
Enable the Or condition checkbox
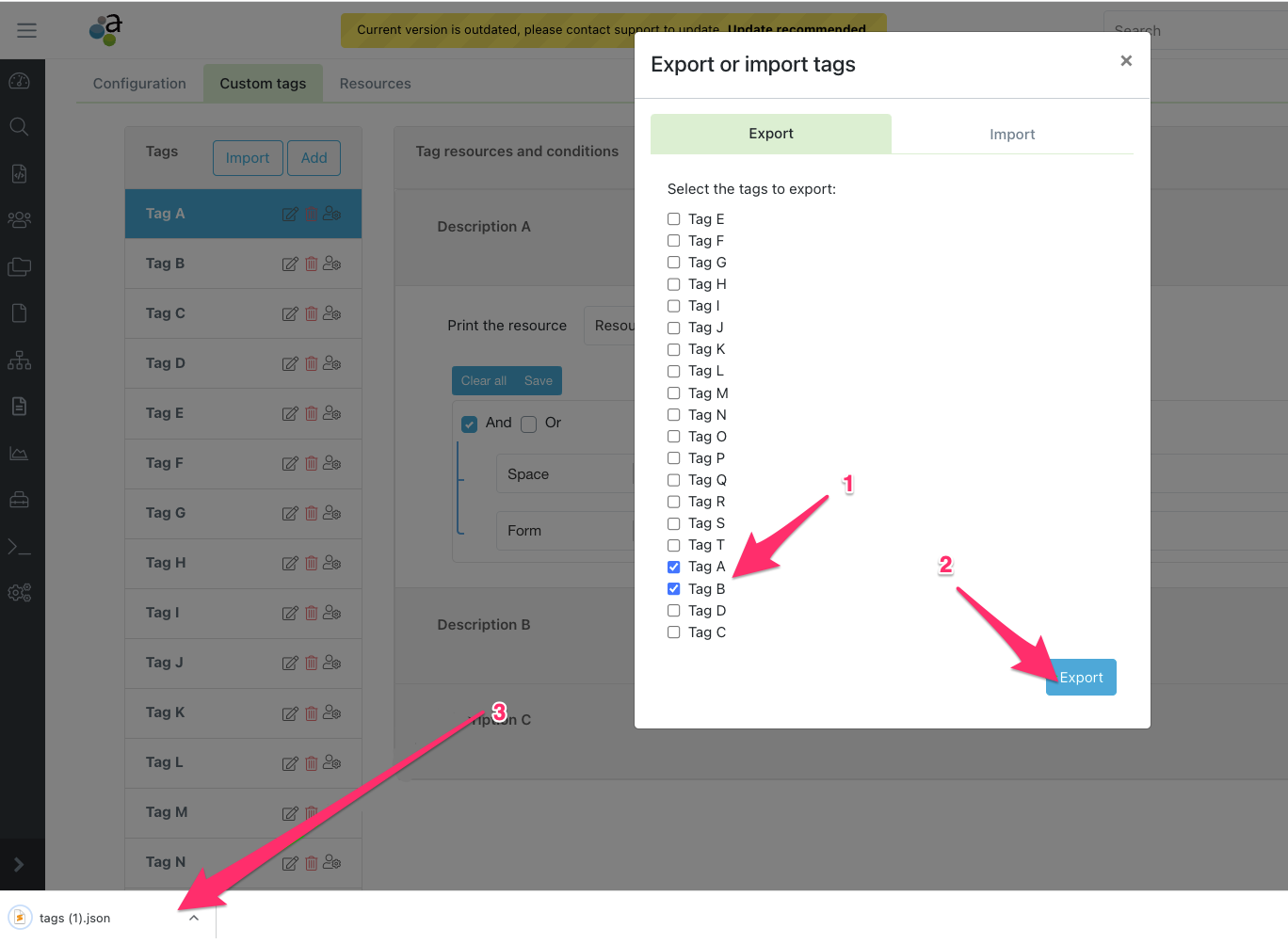tap(529, 424)
